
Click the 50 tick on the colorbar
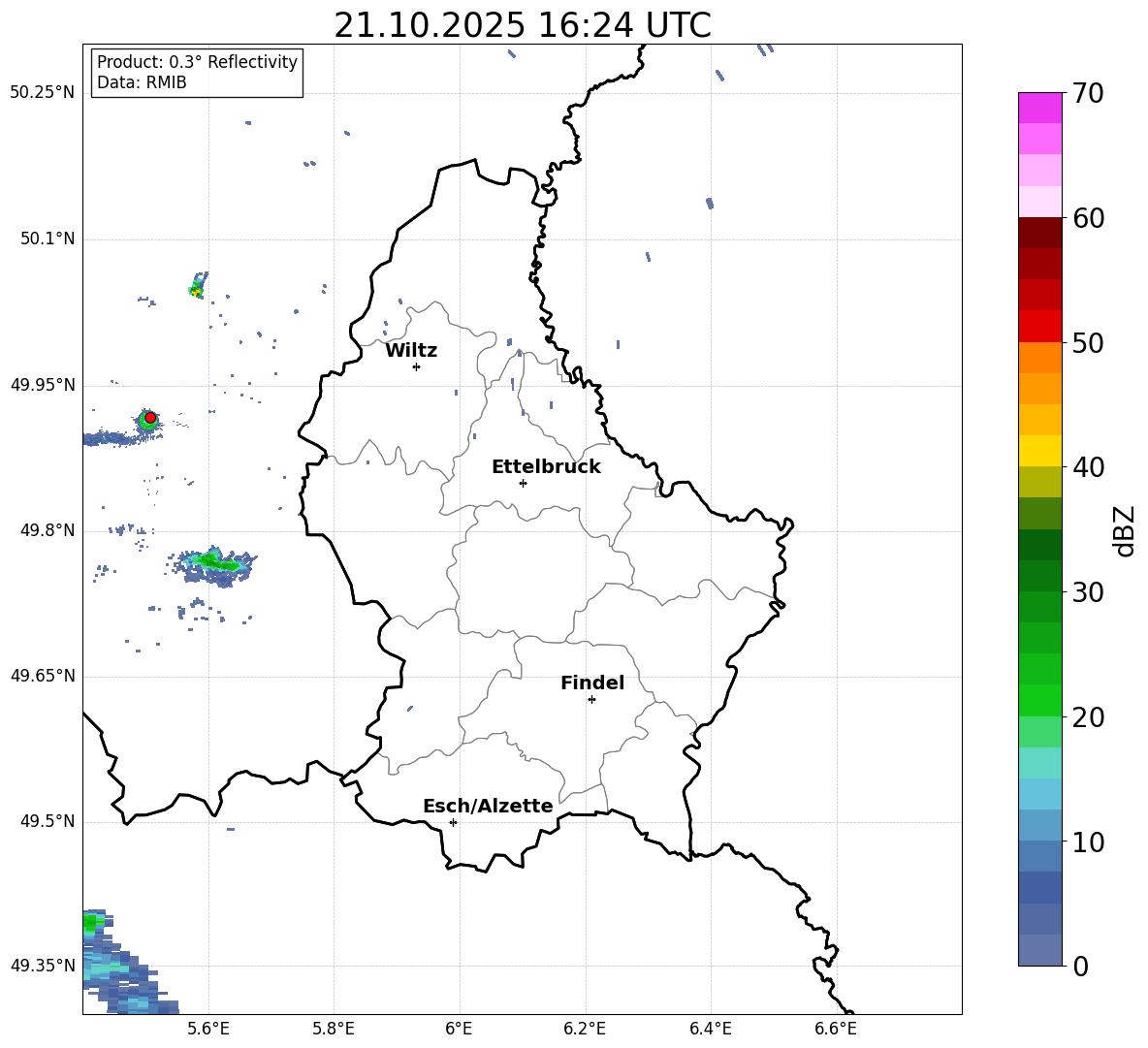click(1088, 342)
